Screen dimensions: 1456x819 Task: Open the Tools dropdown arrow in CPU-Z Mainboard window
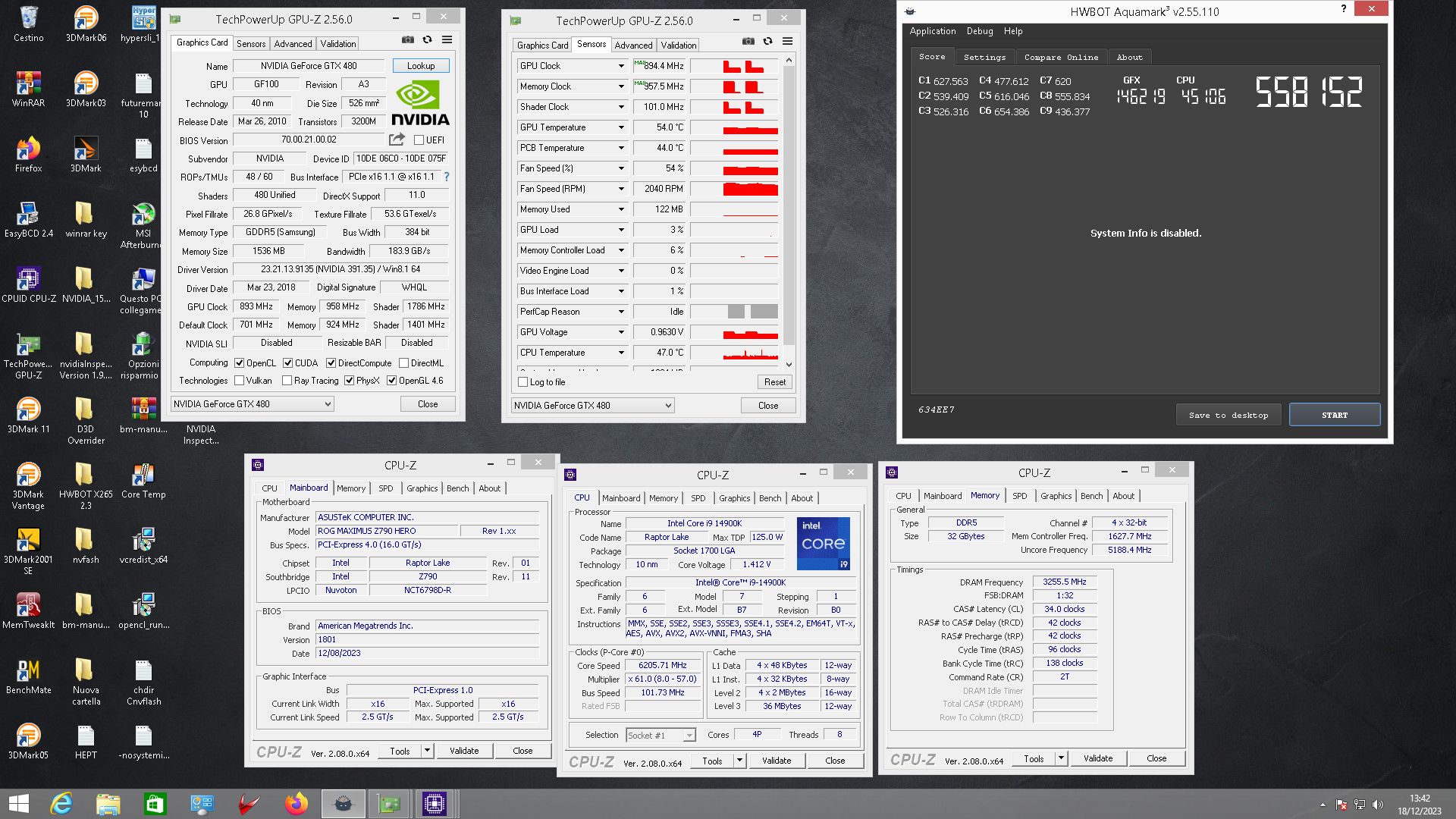pyautogui.click(x=427, y=751)
